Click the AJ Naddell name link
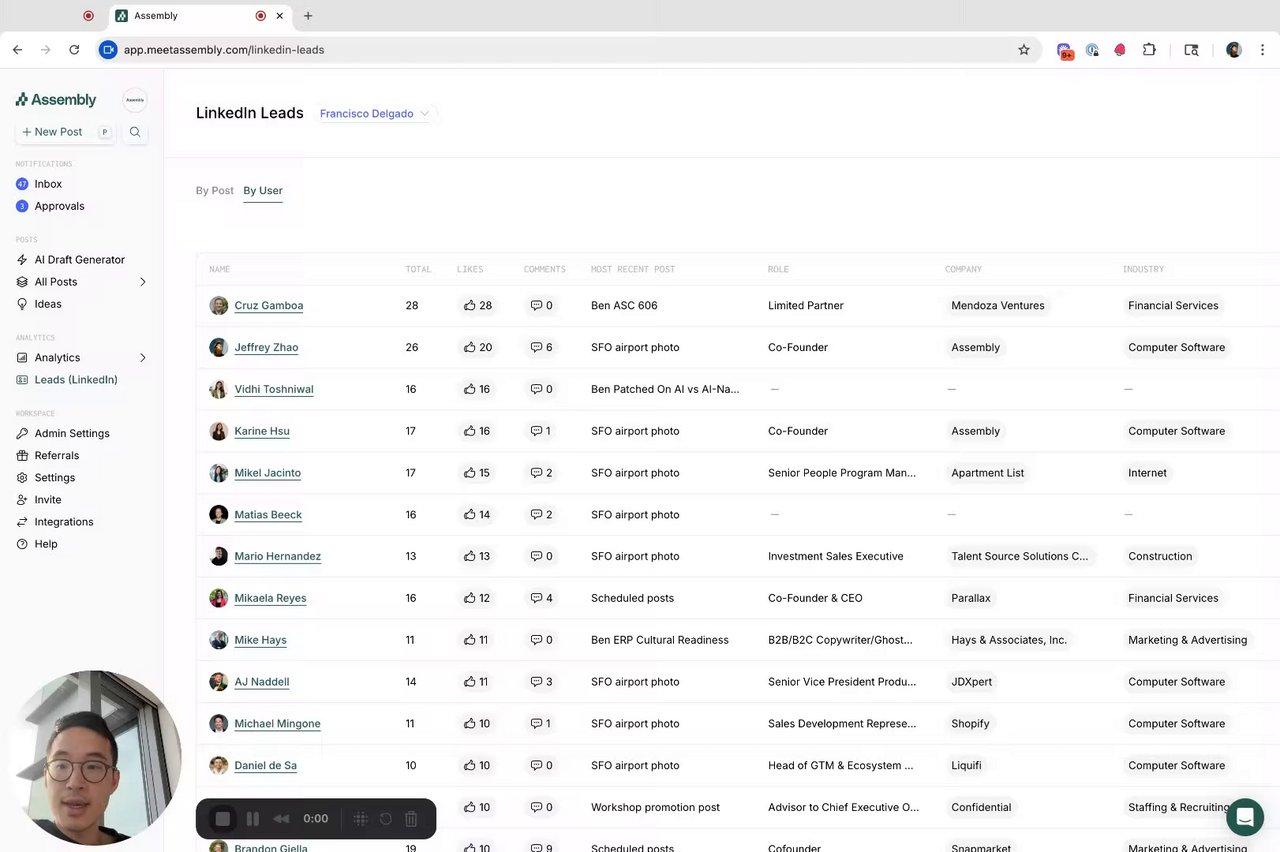 pos(262,683)
